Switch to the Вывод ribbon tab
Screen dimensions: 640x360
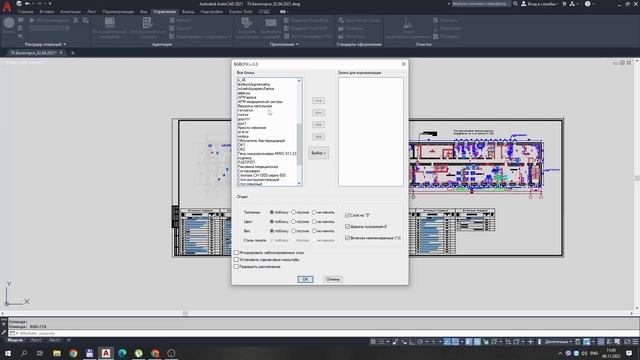188,12
